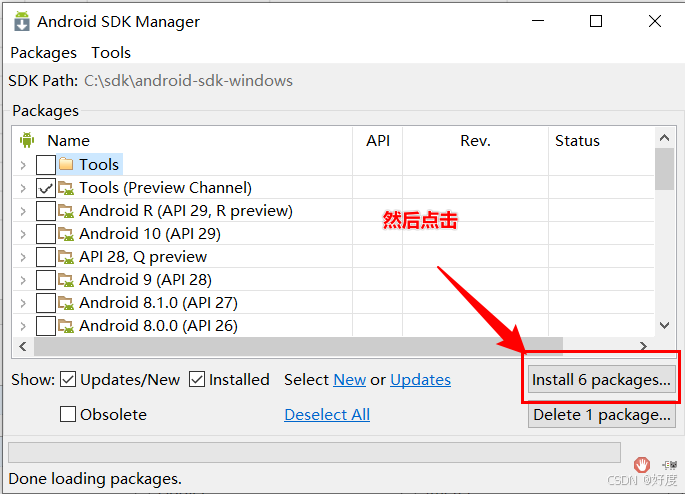Image resolution: width=685 pixels, height=494 pixels.
Task: Sort by the Name column header
Action: click(x=69, y=141)
